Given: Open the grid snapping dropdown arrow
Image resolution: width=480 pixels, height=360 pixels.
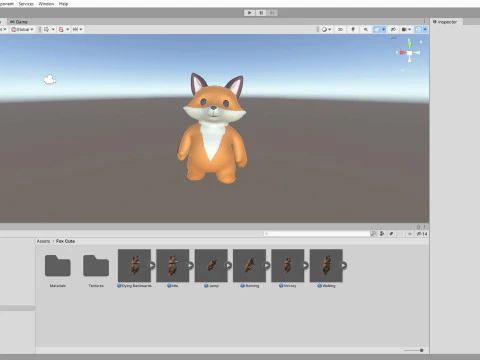Looking at the screenshot, I should [68, 29].
